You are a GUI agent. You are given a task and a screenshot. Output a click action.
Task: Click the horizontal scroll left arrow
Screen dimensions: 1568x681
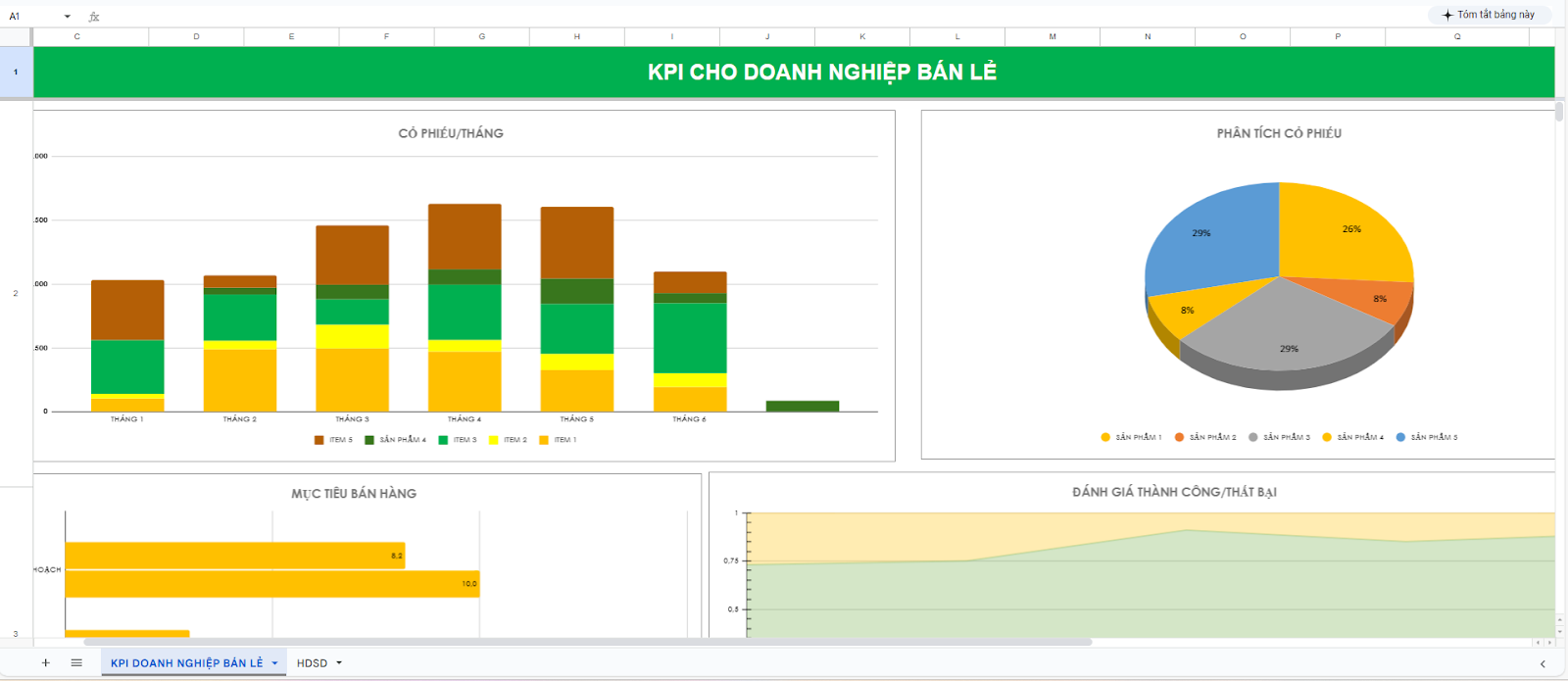[x=1538, y=643]
